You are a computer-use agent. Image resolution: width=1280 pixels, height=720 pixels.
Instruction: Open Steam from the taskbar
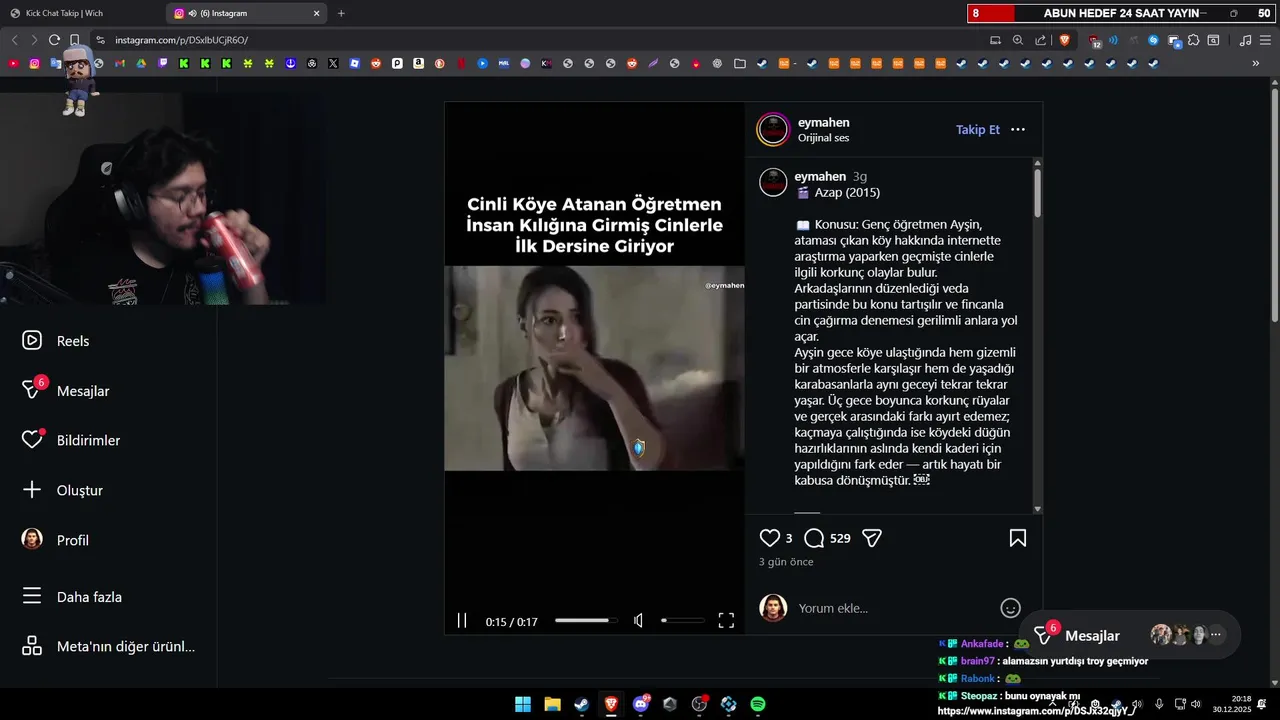pos(581,704)
